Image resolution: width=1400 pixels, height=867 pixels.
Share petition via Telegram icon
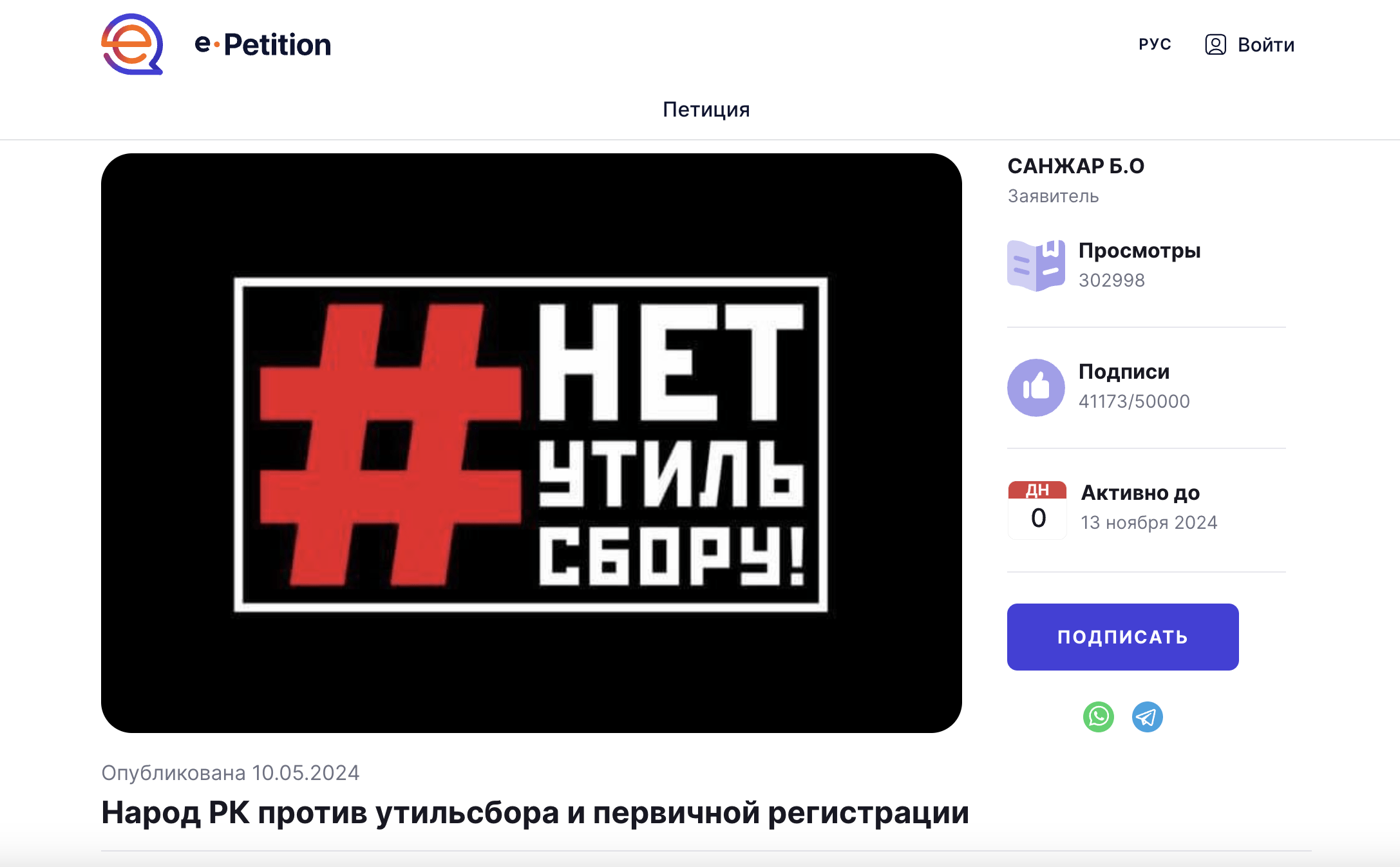pyautogui.click(x=1148, y=717)
